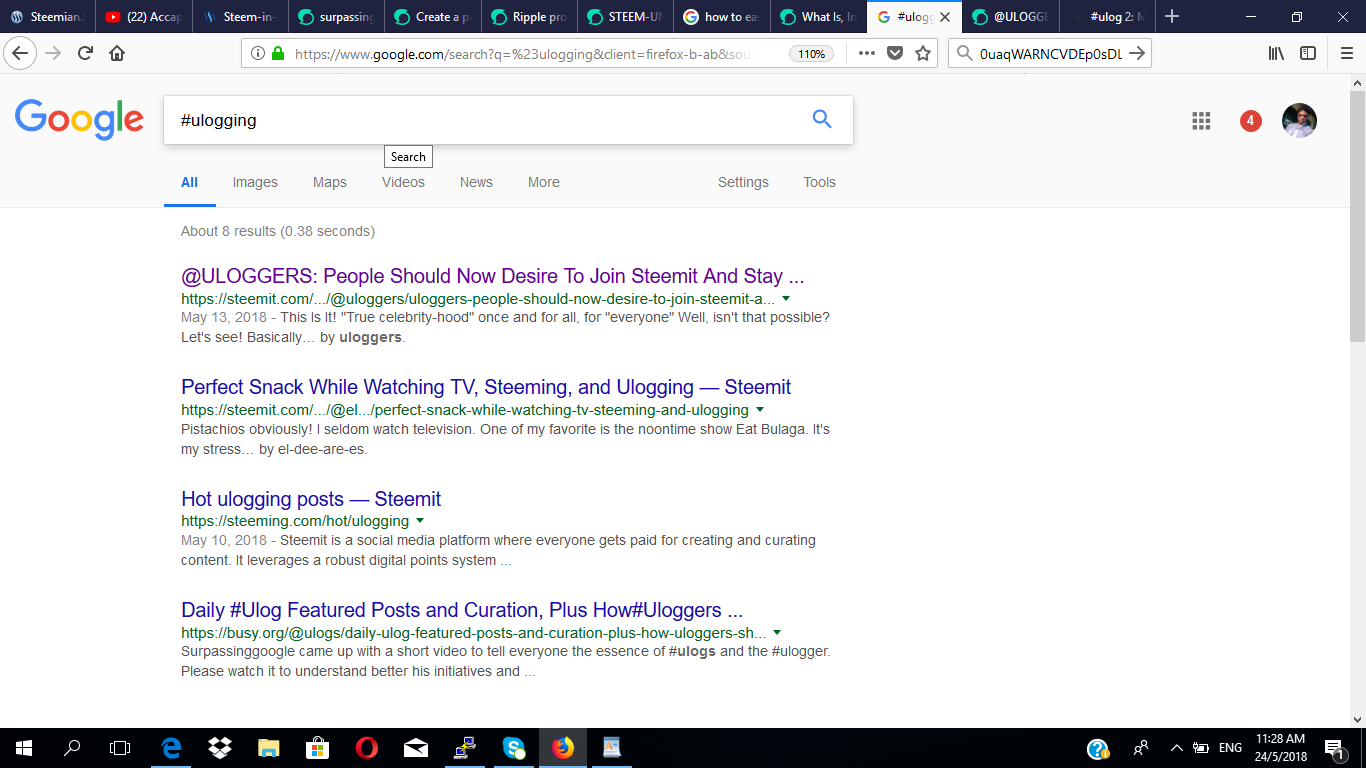This screenshot has width=1366, height=768.
Task: Open Windows taskbar search
Action: pyautogui.click(x=72, y=748)
